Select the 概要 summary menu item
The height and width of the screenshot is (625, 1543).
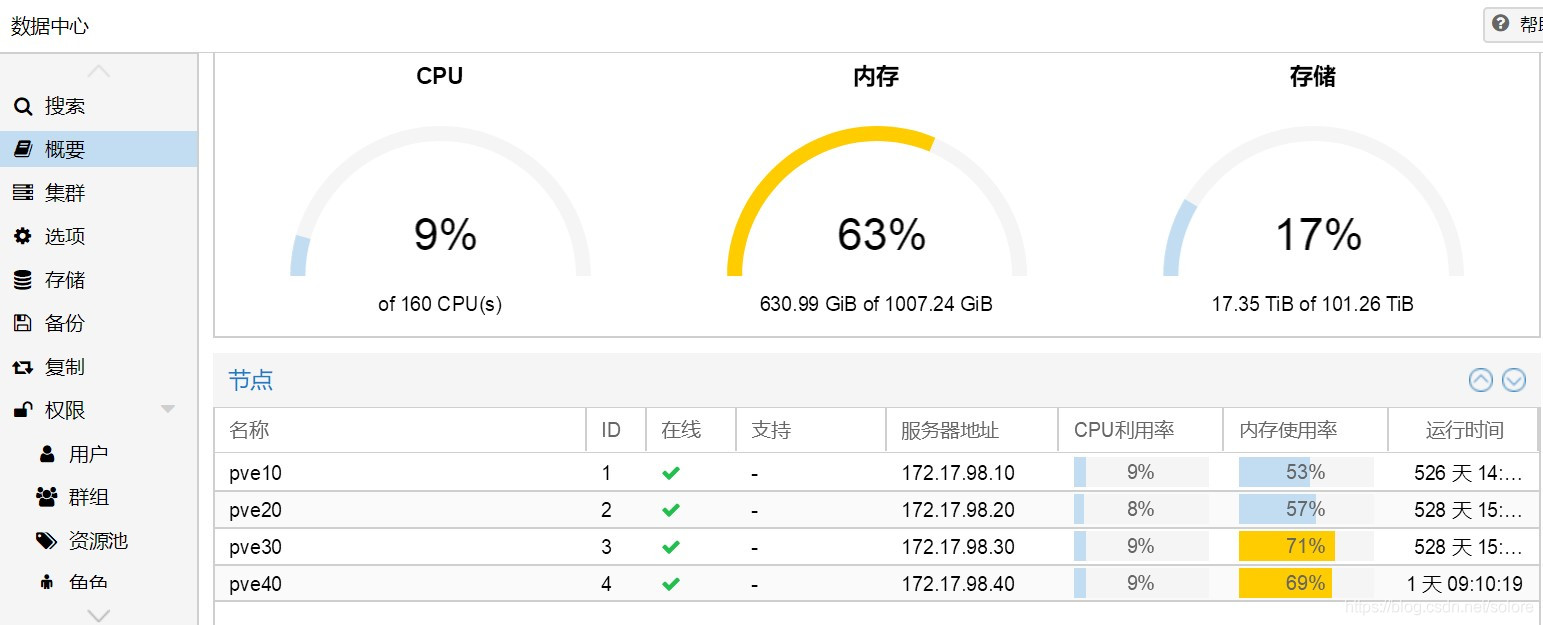click(x=98, y=150)
